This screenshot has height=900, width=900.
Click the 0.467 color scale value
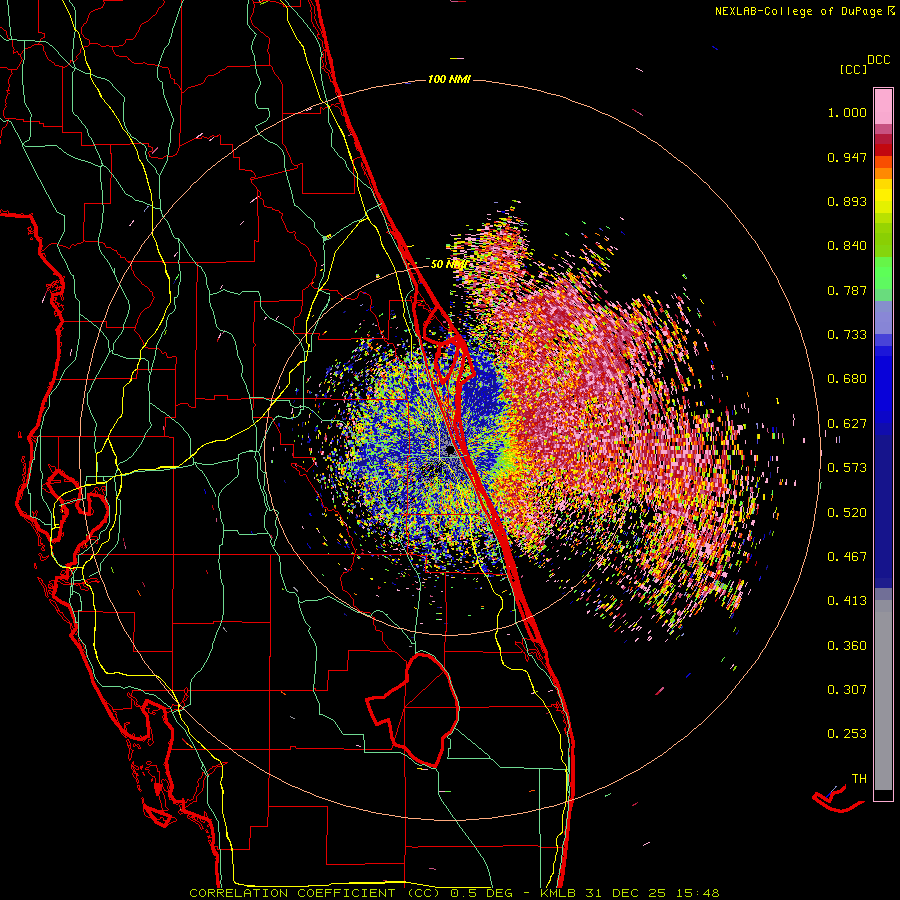tap(847, 557)
